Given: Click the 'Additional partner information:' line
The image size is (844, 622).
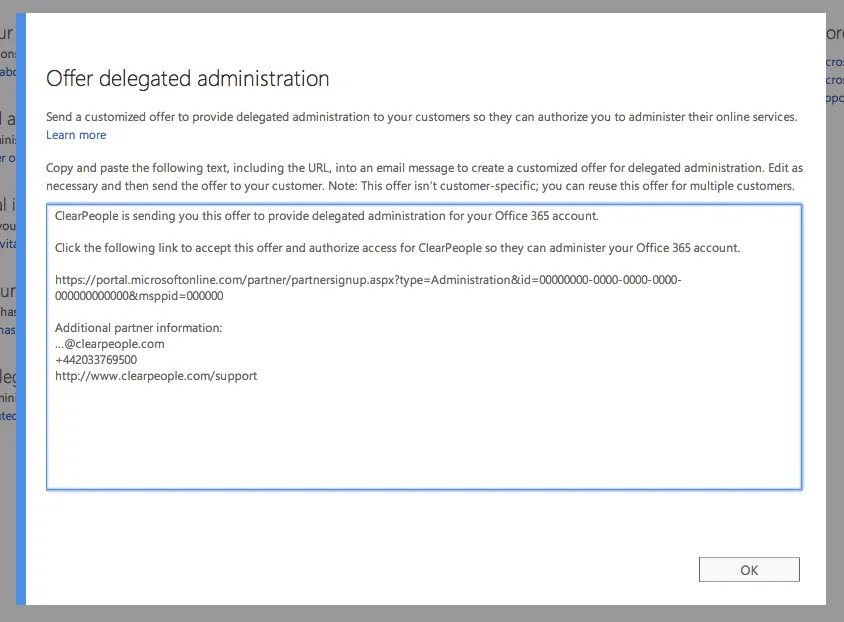Looking at the screenshot, I should coord(138,328).
